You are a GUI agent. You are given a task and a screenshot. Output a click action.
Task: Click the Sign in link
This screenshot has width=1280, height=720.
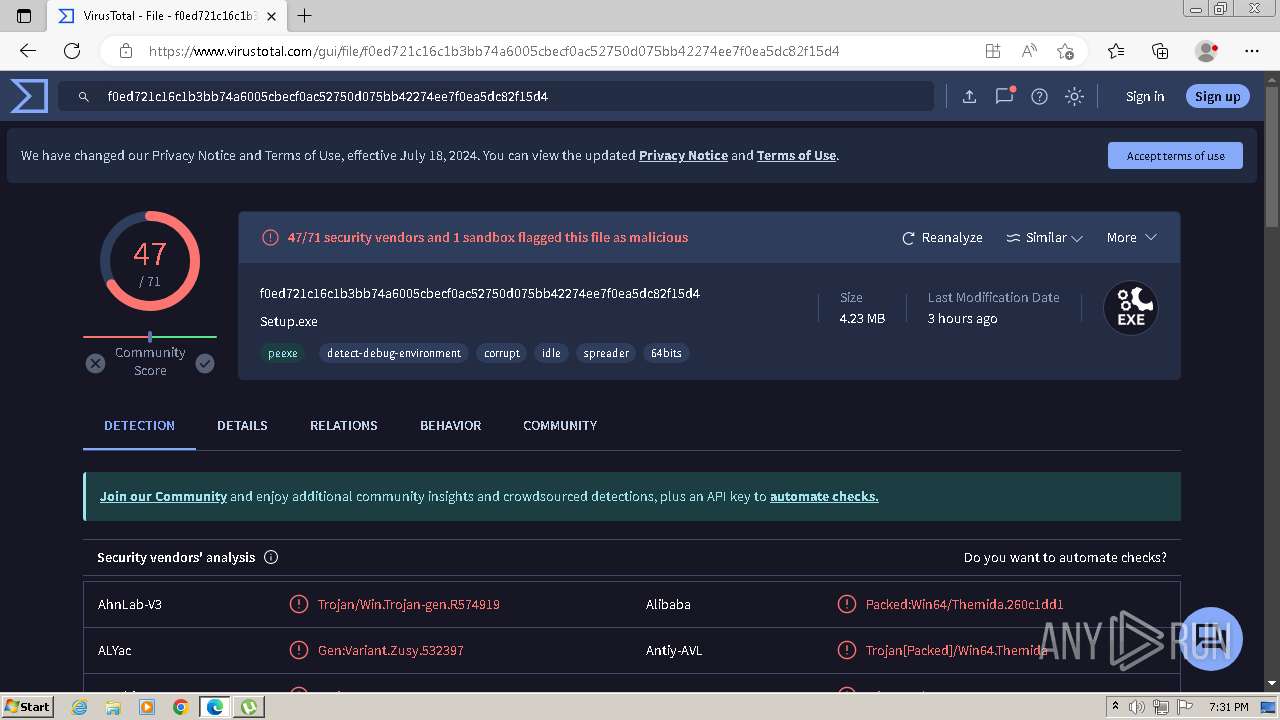pos(1145,96)
